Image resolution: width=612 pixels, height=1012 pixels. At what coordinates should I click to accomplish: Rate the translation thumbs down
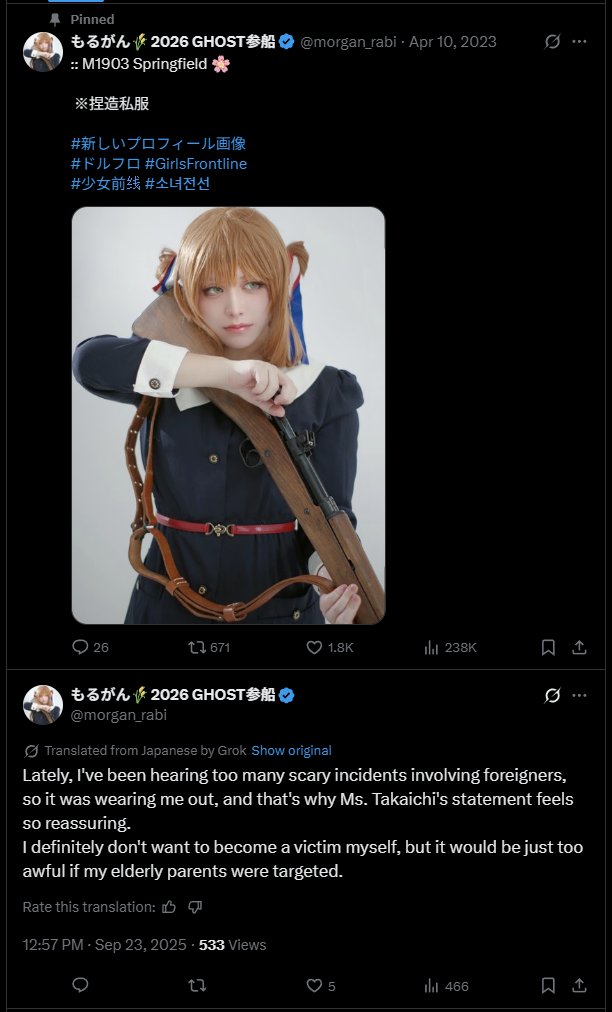coord(195,907)
